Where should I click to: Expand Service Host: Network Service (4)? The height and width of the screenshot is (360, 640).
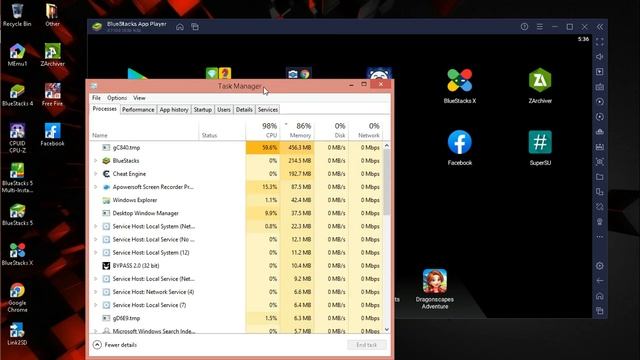tap(96, 292)
